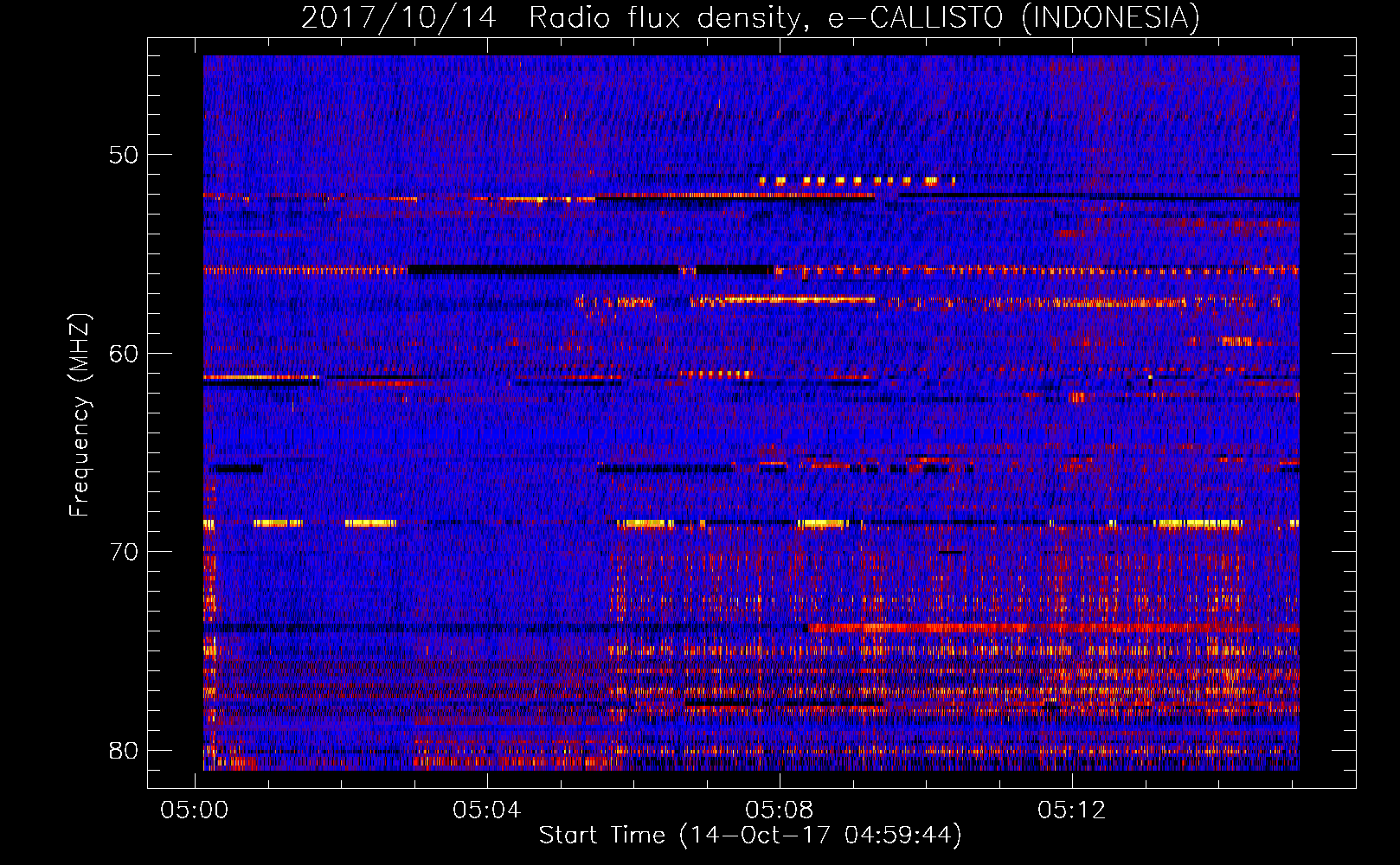Click the '50' frequency tick label
This screenshot has height=865, width=1400.
point(124,155)
